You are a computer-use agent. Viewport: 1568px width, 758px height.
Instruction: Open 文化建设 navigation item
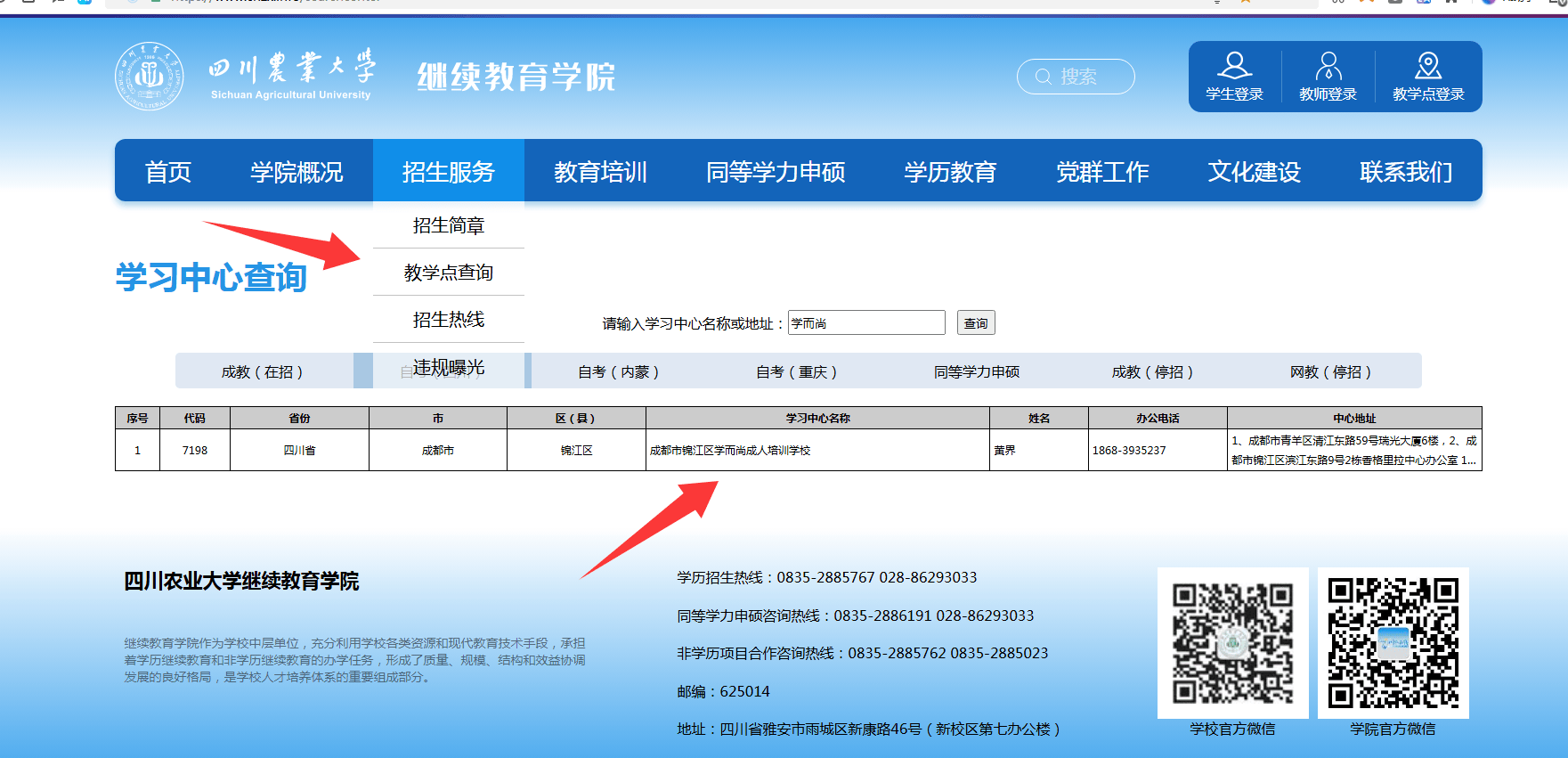coord(1254,171)
